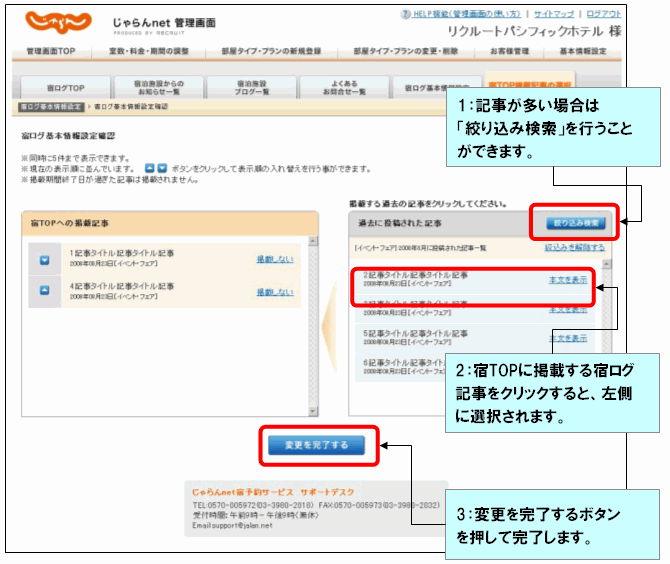Open 基本情報設定 menu

point(583,51)
